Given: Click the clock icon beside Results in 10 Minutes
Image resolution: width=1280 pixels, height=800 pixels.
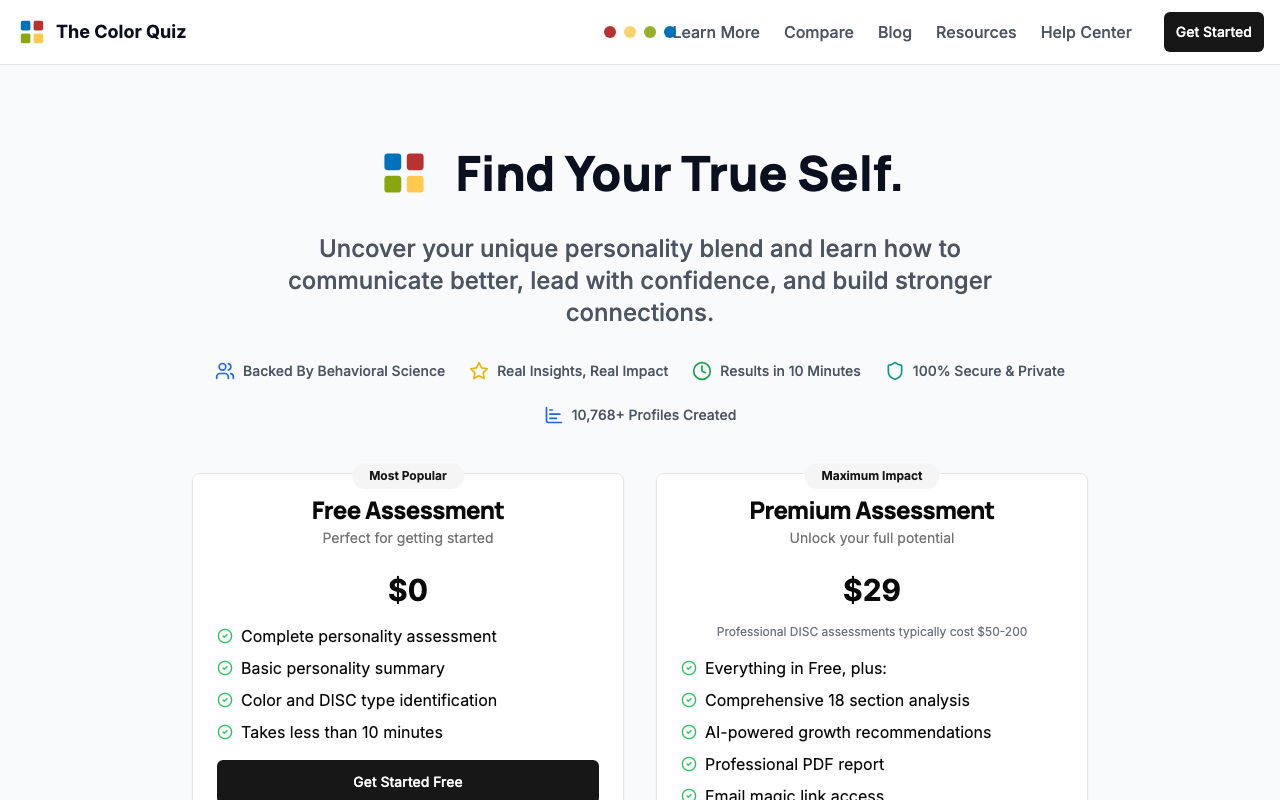Looking at the screenshot, I should 702,371.
